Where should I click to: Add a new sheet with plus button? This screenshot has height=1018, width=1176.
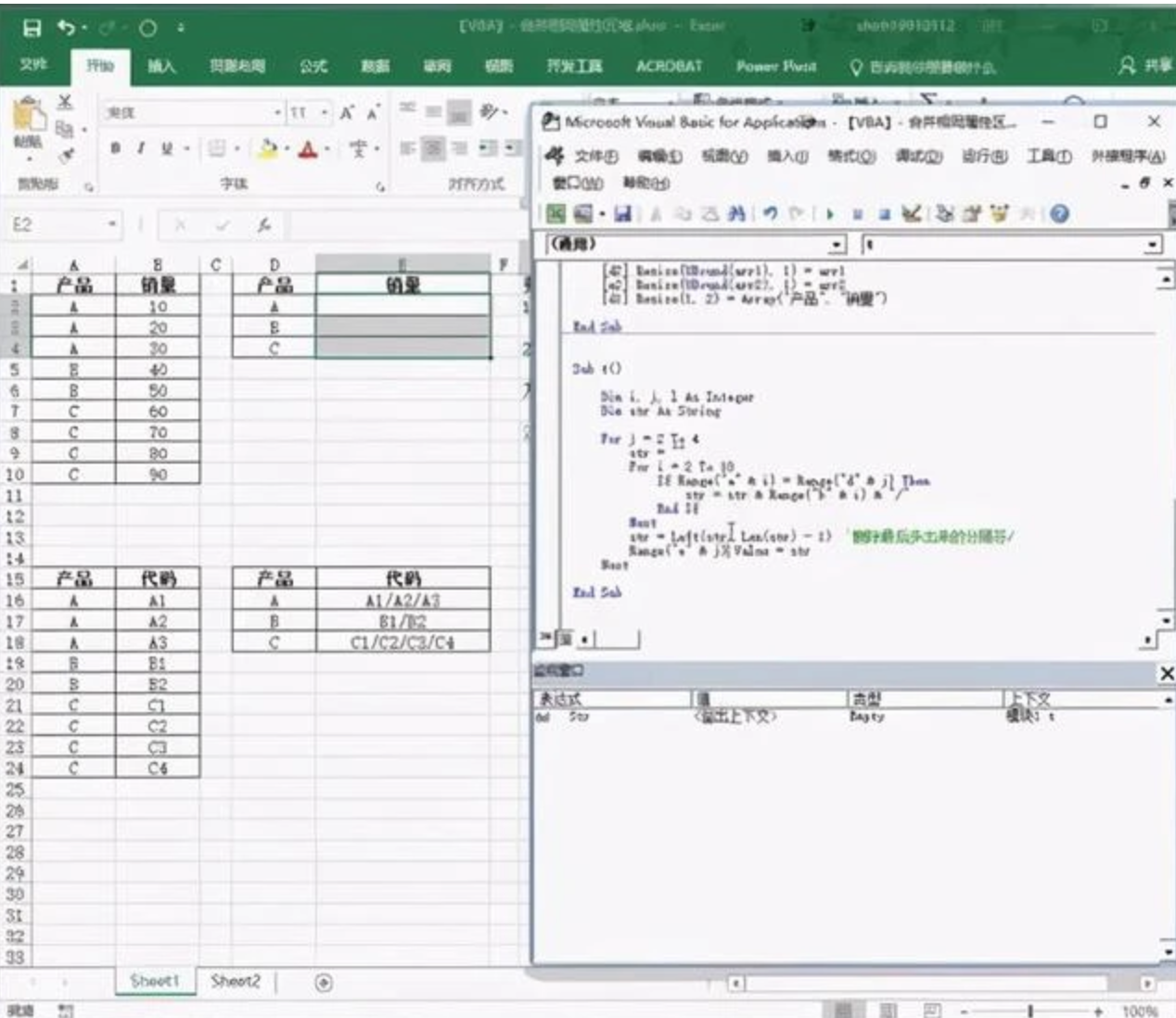pos(324,983)
